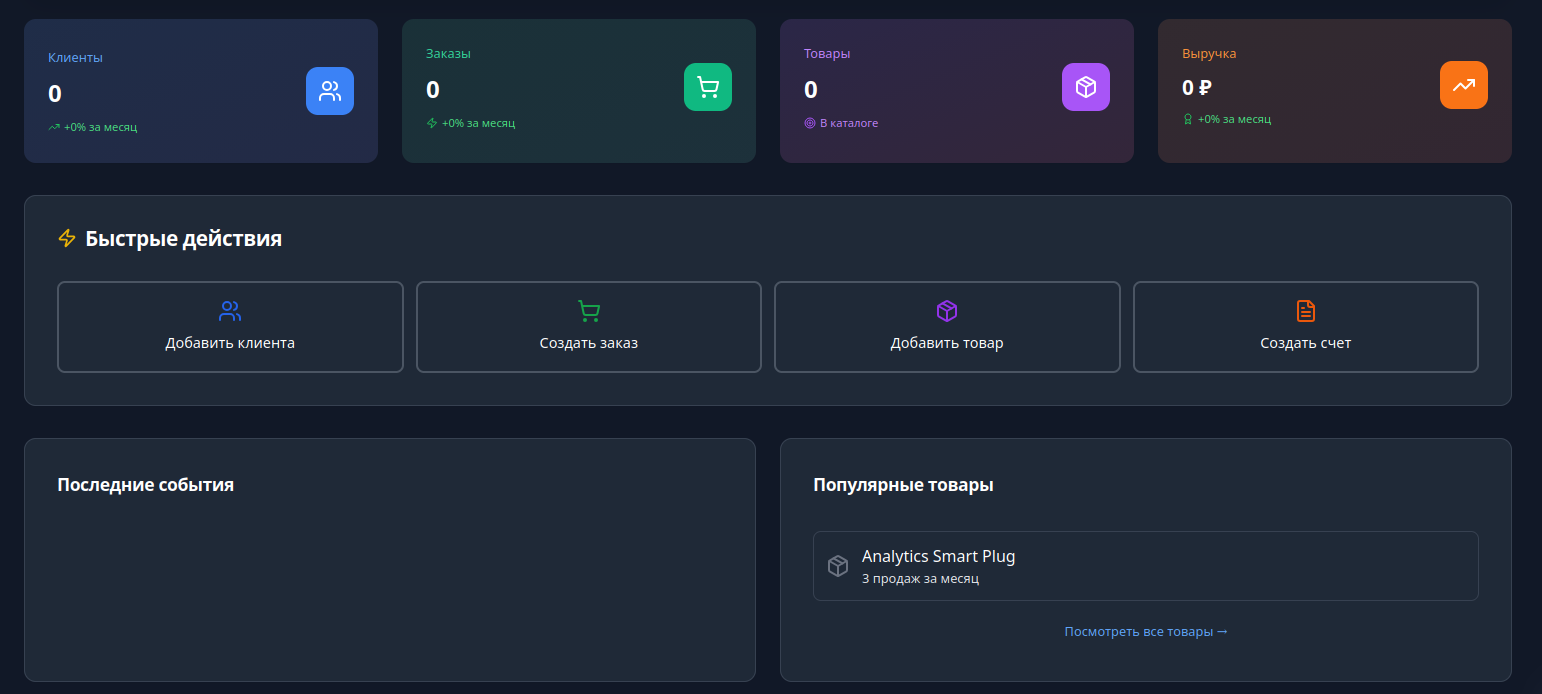Click the growth icon beside +0% за месяц on Клиенты
Image resolution: width=1542 pixels, height=694 pixels.
53,127
